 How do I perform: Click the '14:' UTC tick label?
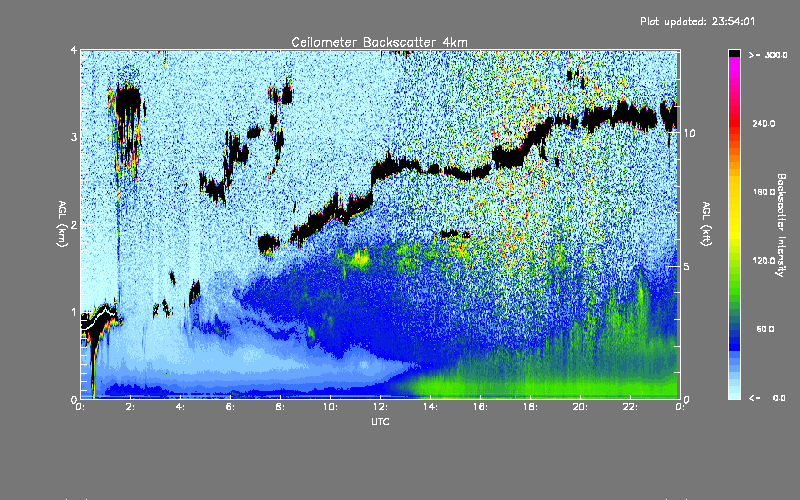click(x=430, y=407)
